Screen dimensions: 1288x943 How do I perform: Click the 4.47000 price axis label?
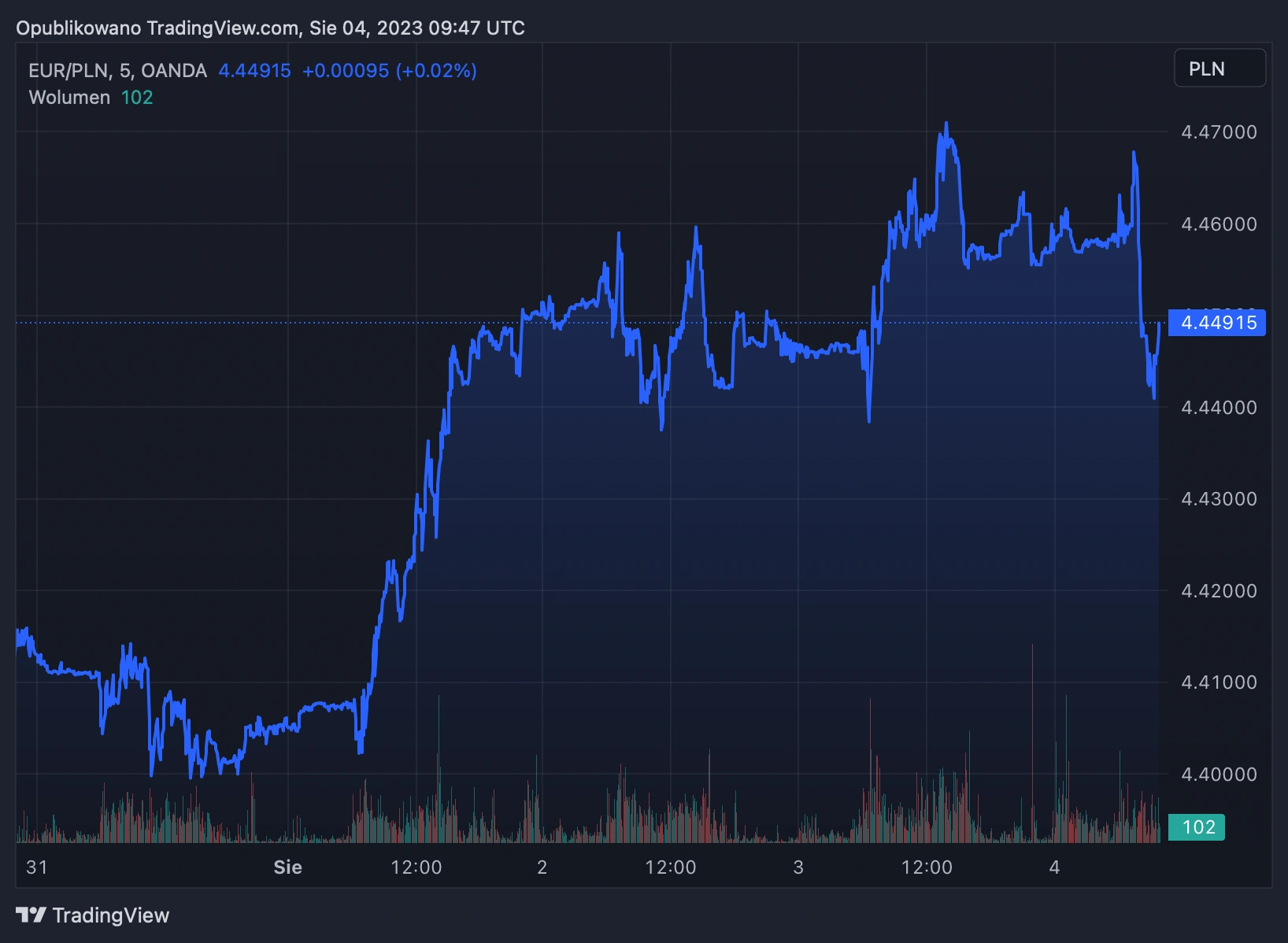1219,132
